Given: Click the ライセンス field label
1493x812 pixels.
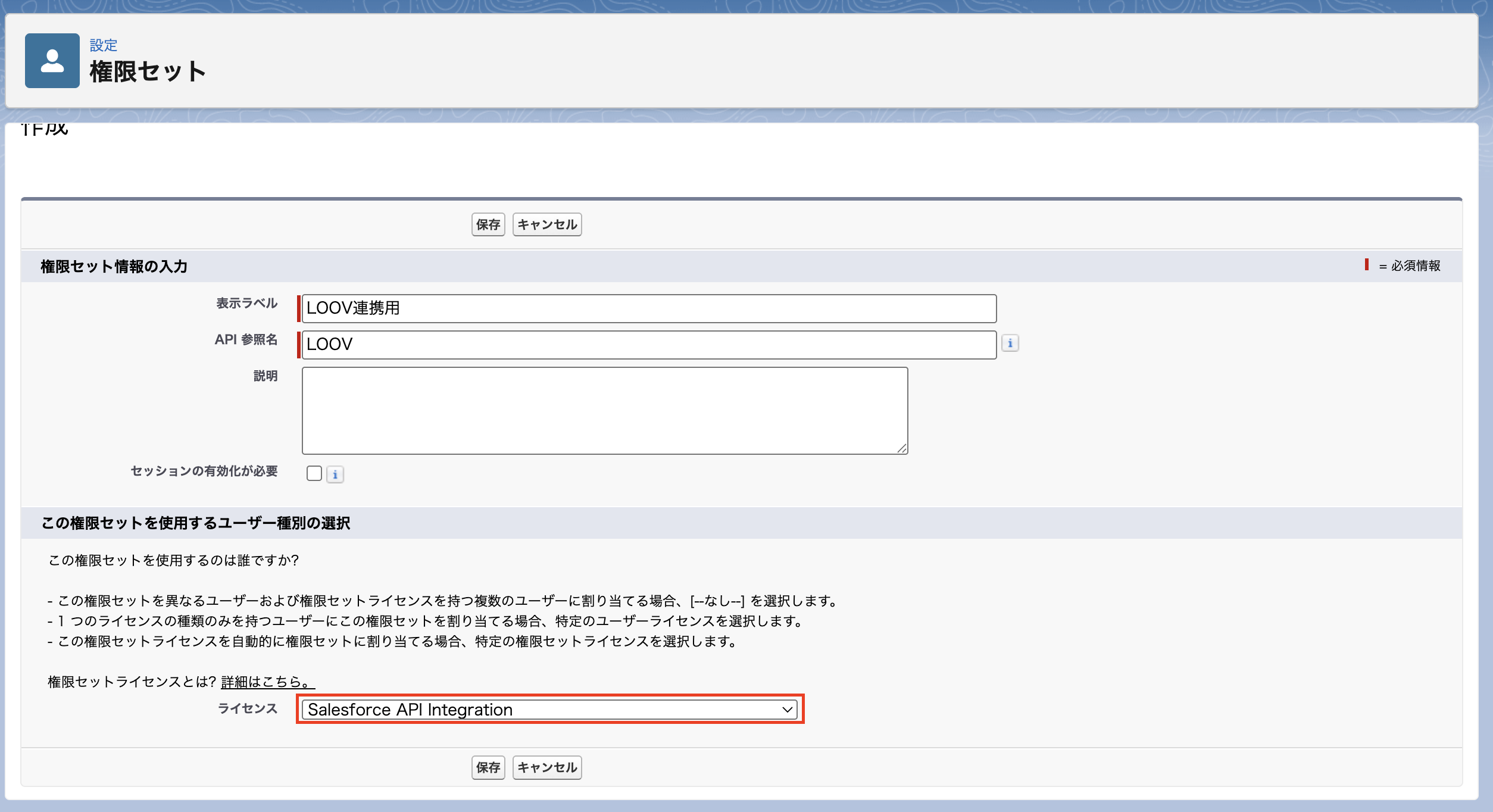Looking at the screenshot, I should (248, 708).
